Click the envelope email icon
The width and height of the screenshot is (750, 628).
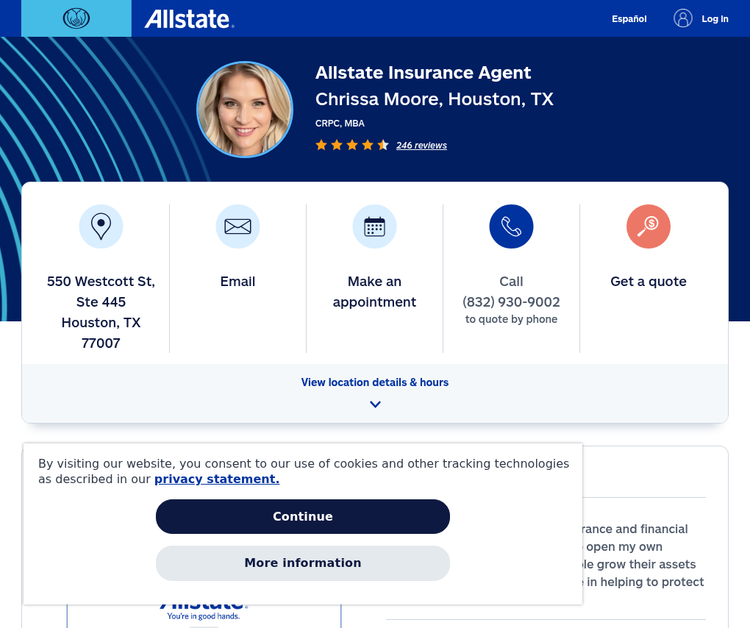[238, 226]
